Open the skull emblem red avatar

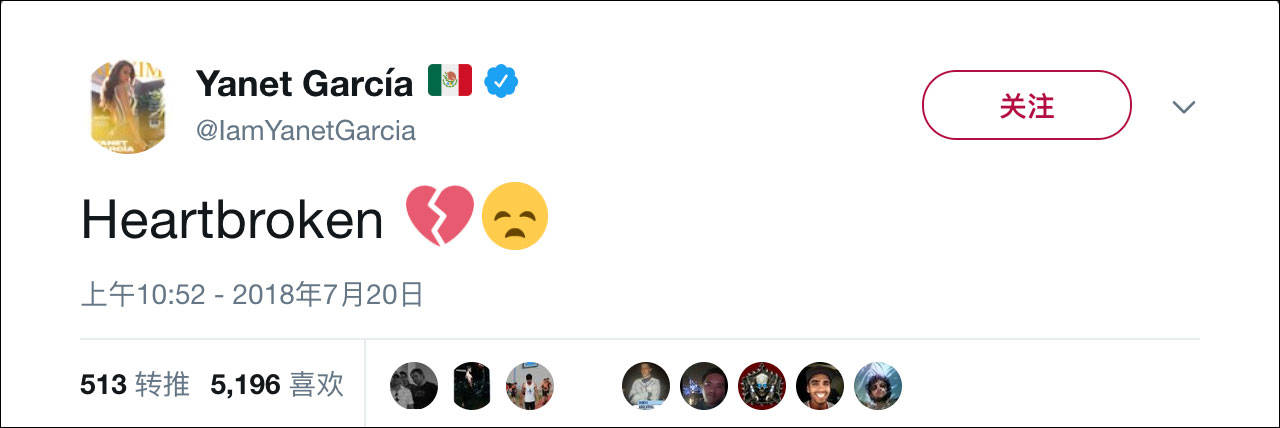(762, 386)
